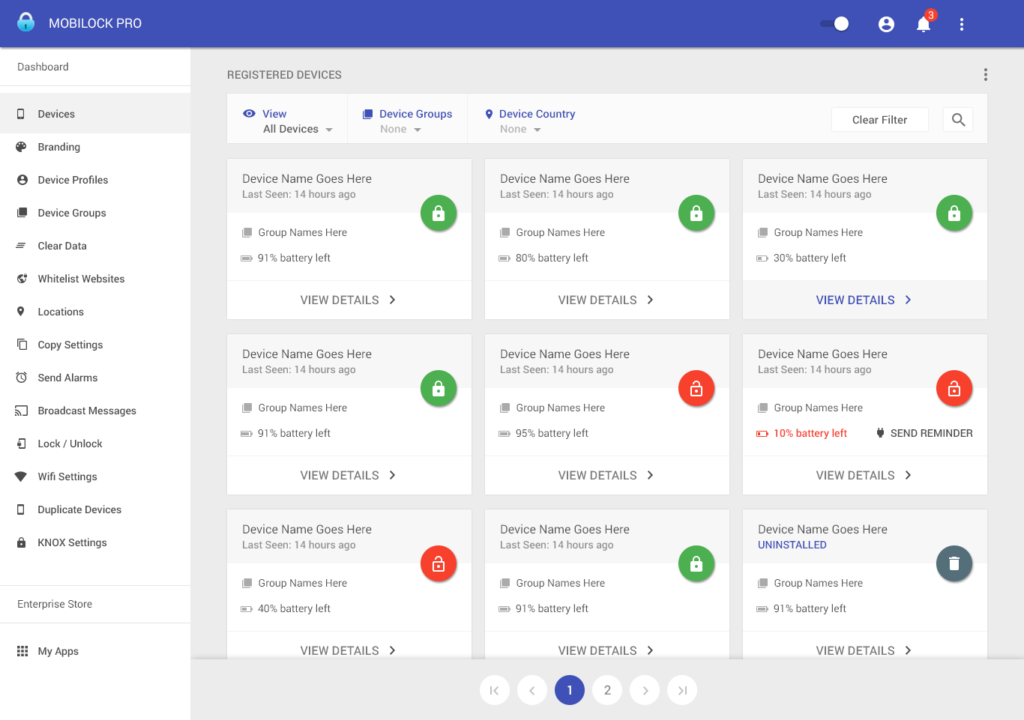Send reminder to the low-battery device
The height and width of the screenshot is (720, 1024).
tap(925, 433)
